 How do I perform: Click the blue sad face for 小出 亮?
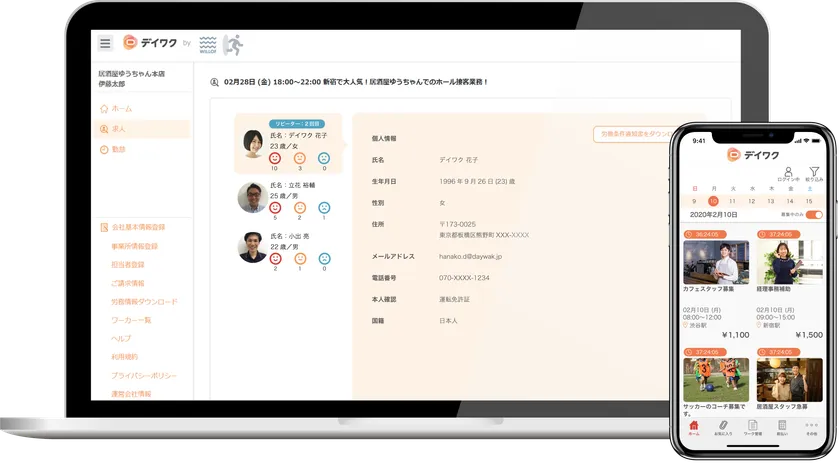(325, 259)
